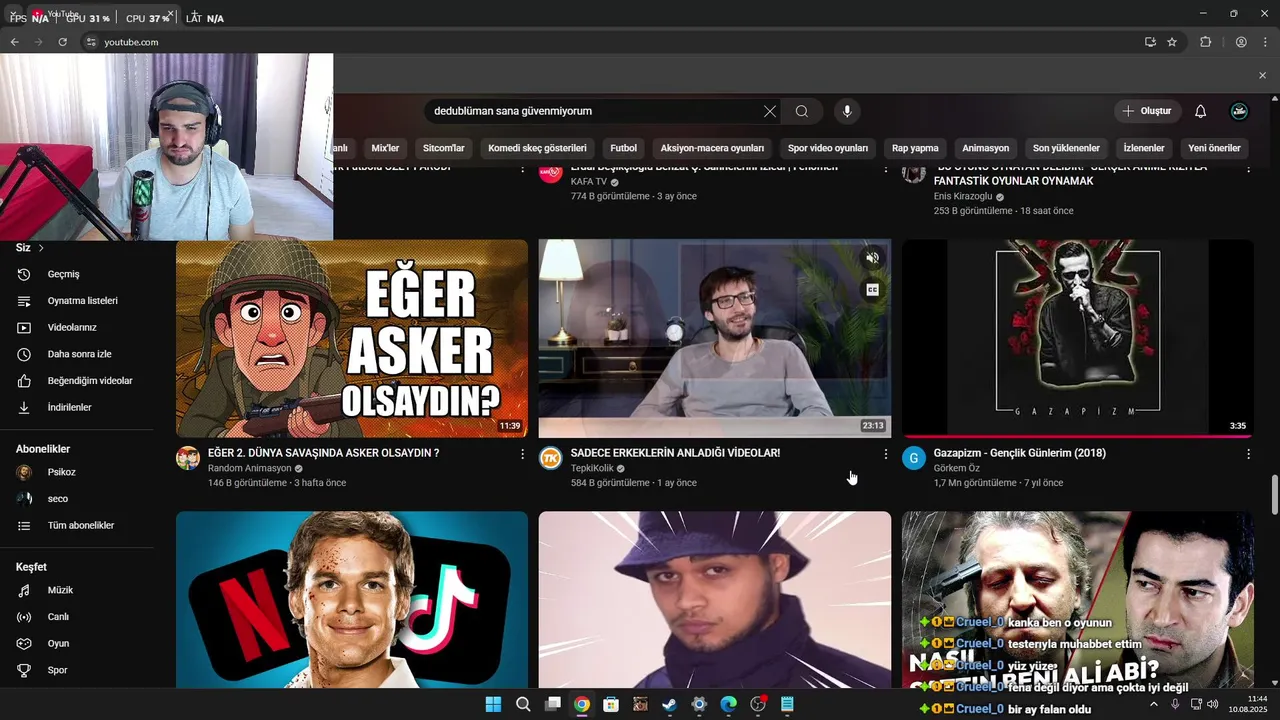Open the TepkiKolik video thumbnail
Viewport: 1280px width, 720px height.
(714, 339)
